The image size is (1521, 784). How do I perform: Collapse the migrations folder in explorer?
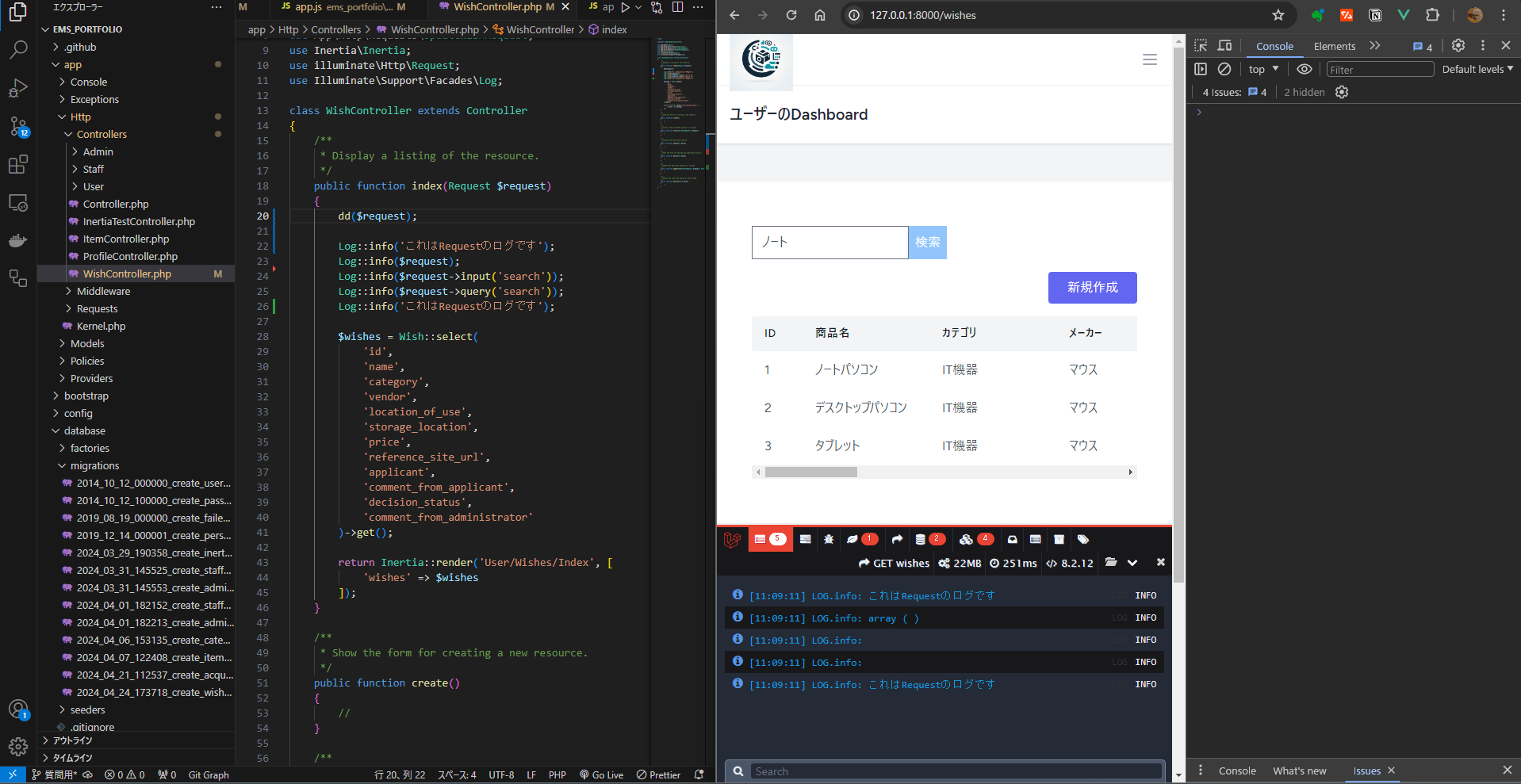[94, 466]
